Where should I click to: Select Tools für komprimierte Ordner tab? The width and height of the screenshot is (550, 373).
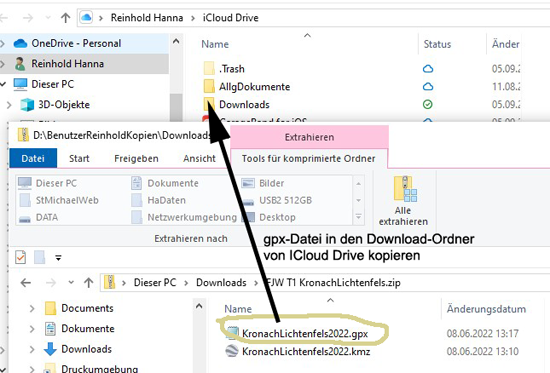309,159
